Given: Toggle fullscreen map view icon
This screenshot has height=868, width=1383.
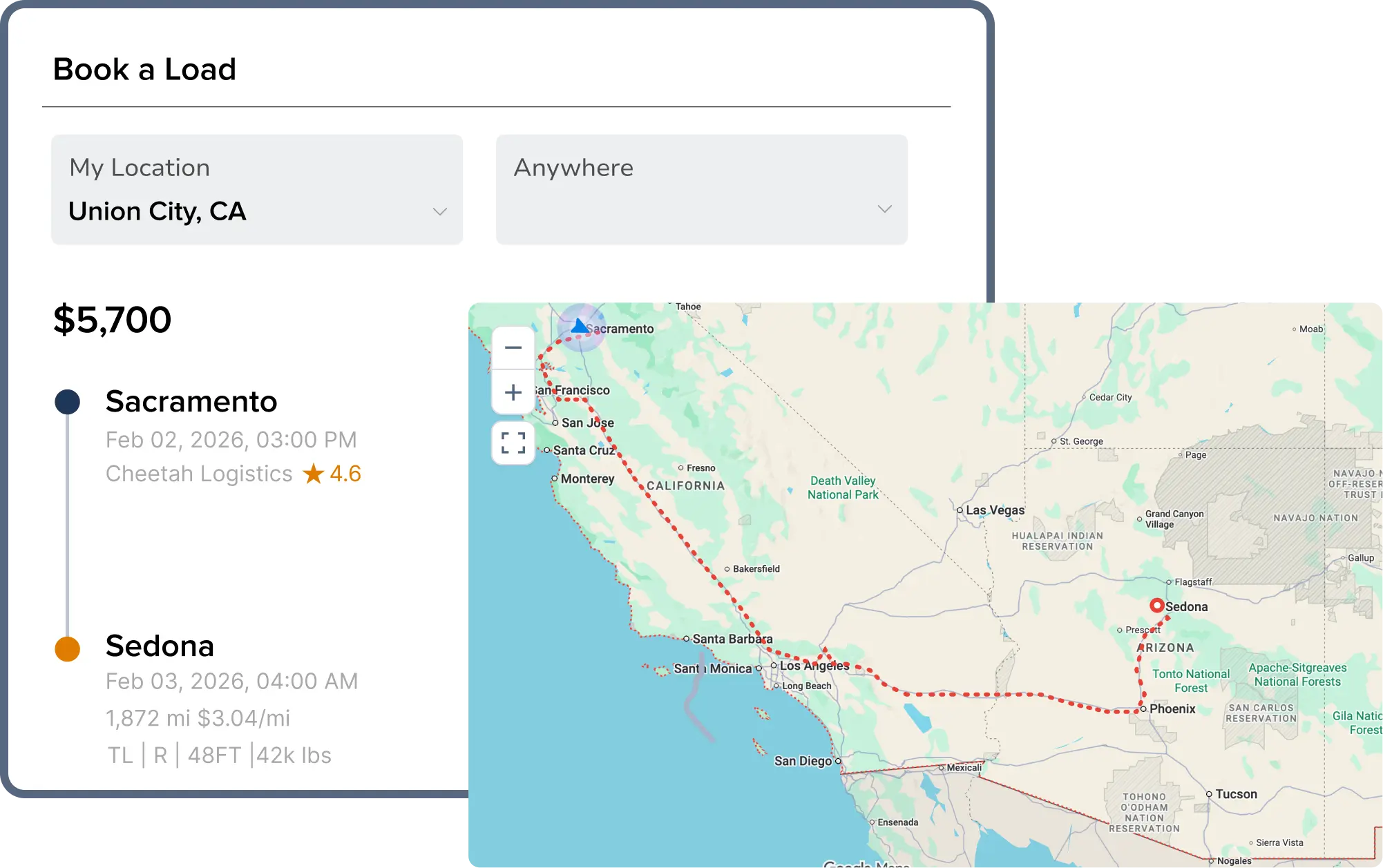Looking at the screenshot, I should (513, 443).
